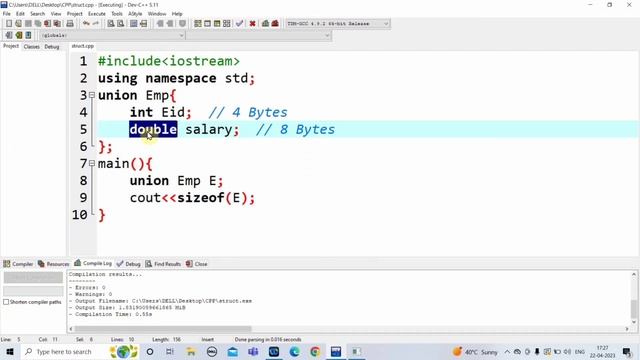Screen dimensions: 640x360
Task: Click the Find toolbar icon
Action: click(x=111, y=24)
